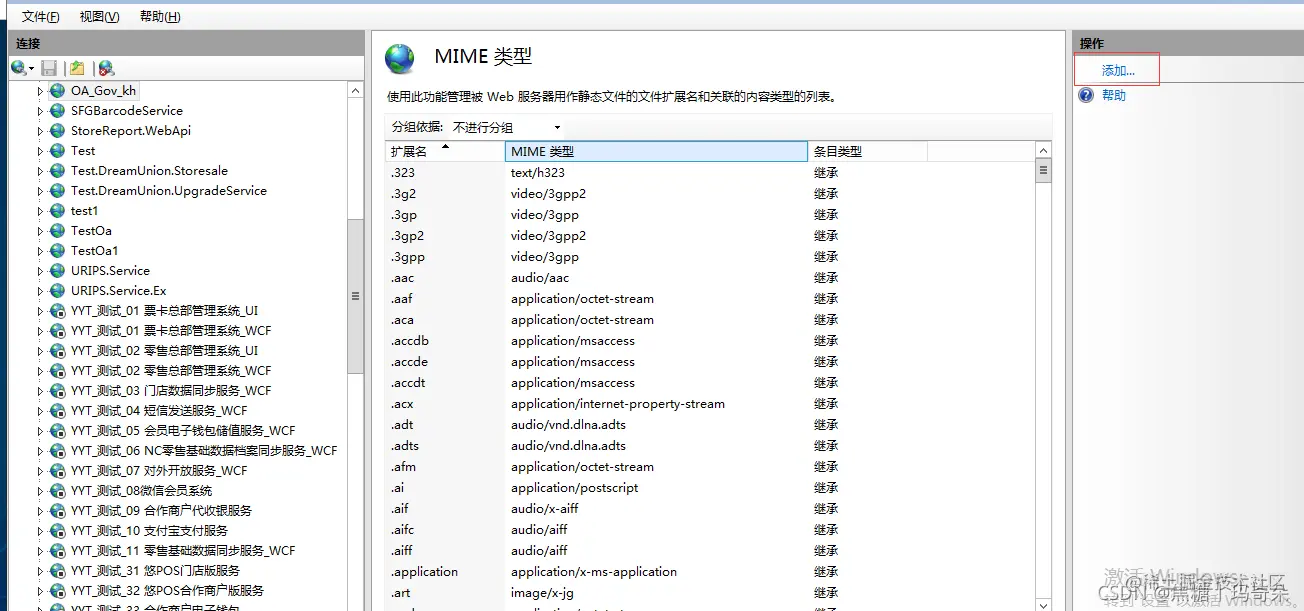Select YYT_测试_32 悠POS合作商户版服务 tree item
The image size is (1304, 611).
click(x=167, y=590)
